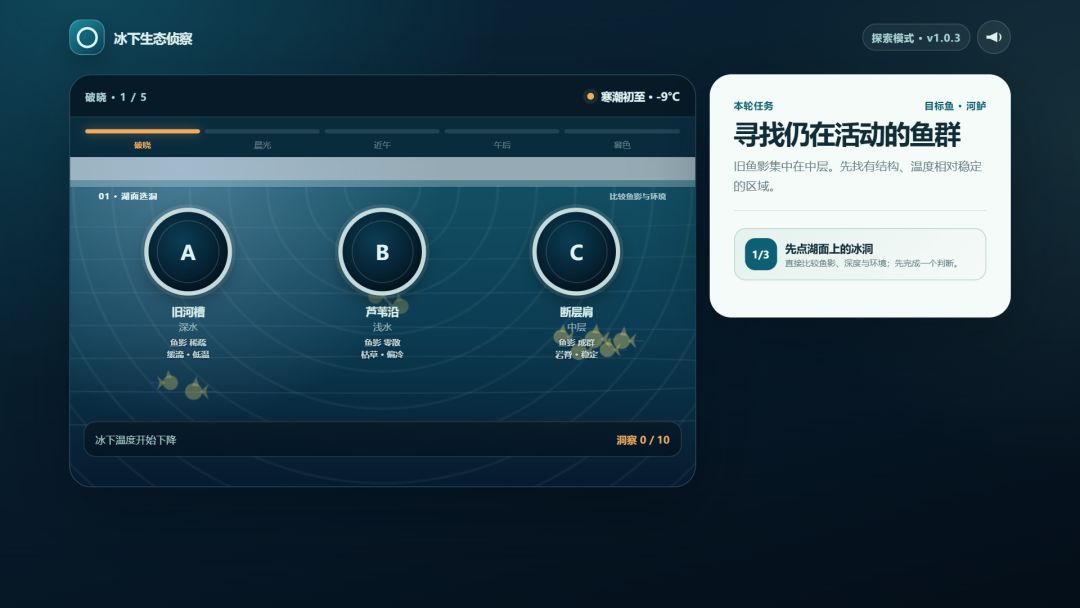
Task: Click the 旧河槽 label under hole A
Action: pyautogui.click(x=188, y=312)
